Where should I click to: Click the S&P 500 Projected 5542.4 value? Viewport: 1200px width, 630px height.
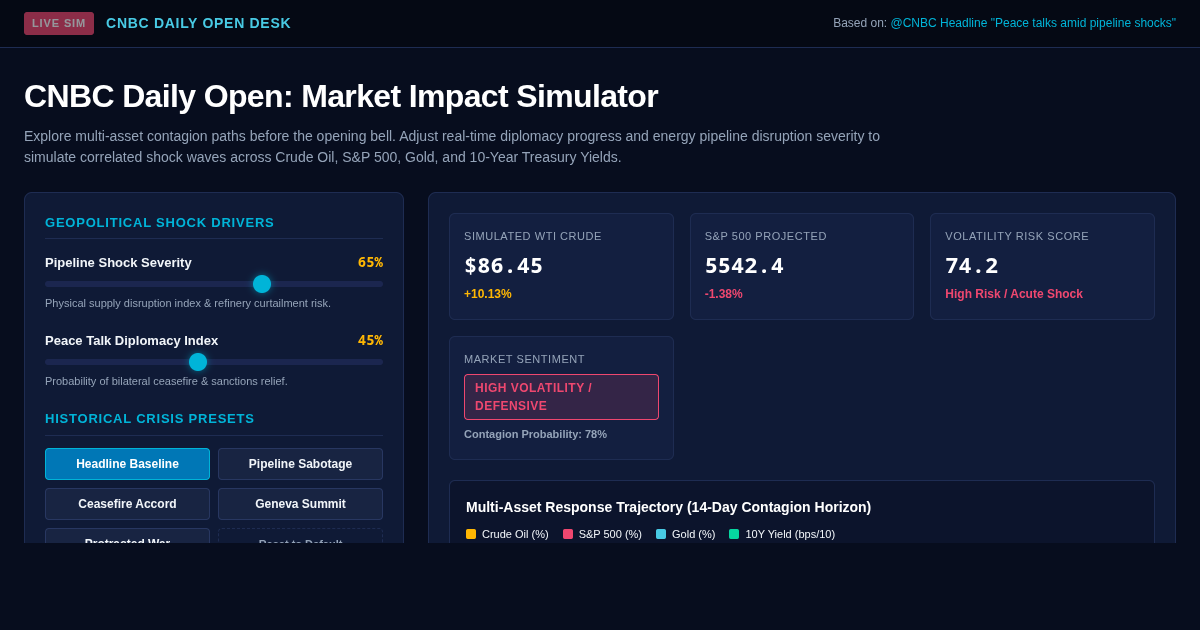[744, 266]
